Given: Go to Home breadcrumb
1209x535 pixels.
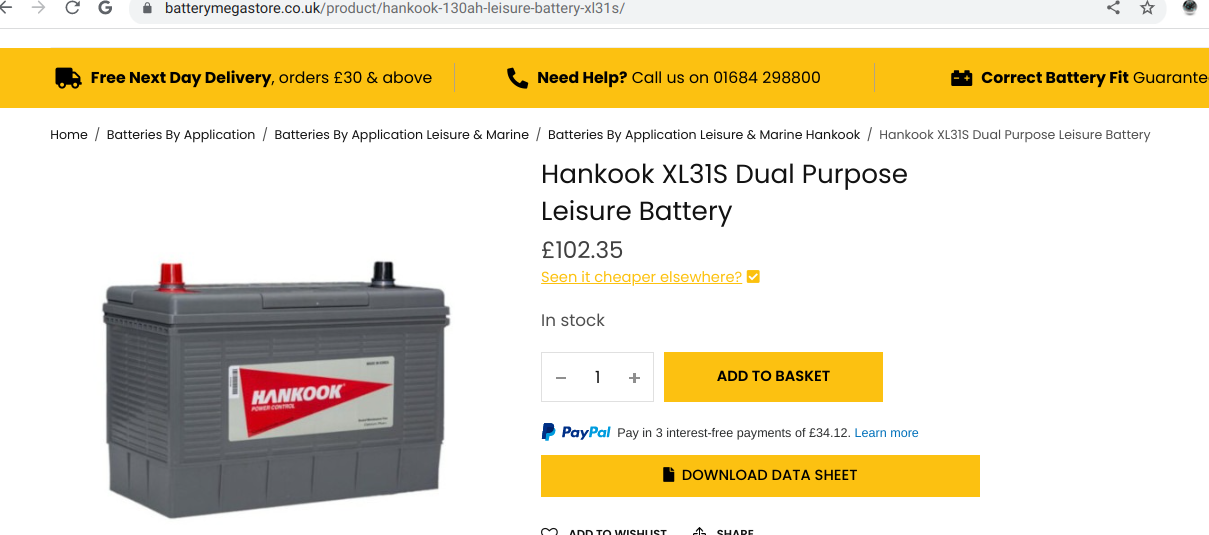Looking at the screenshot, I should click(x=69, y=134).
